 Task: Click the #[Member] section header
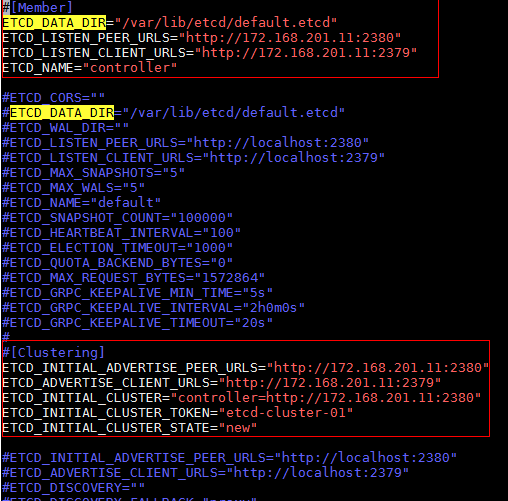click(x=37, y=8)
